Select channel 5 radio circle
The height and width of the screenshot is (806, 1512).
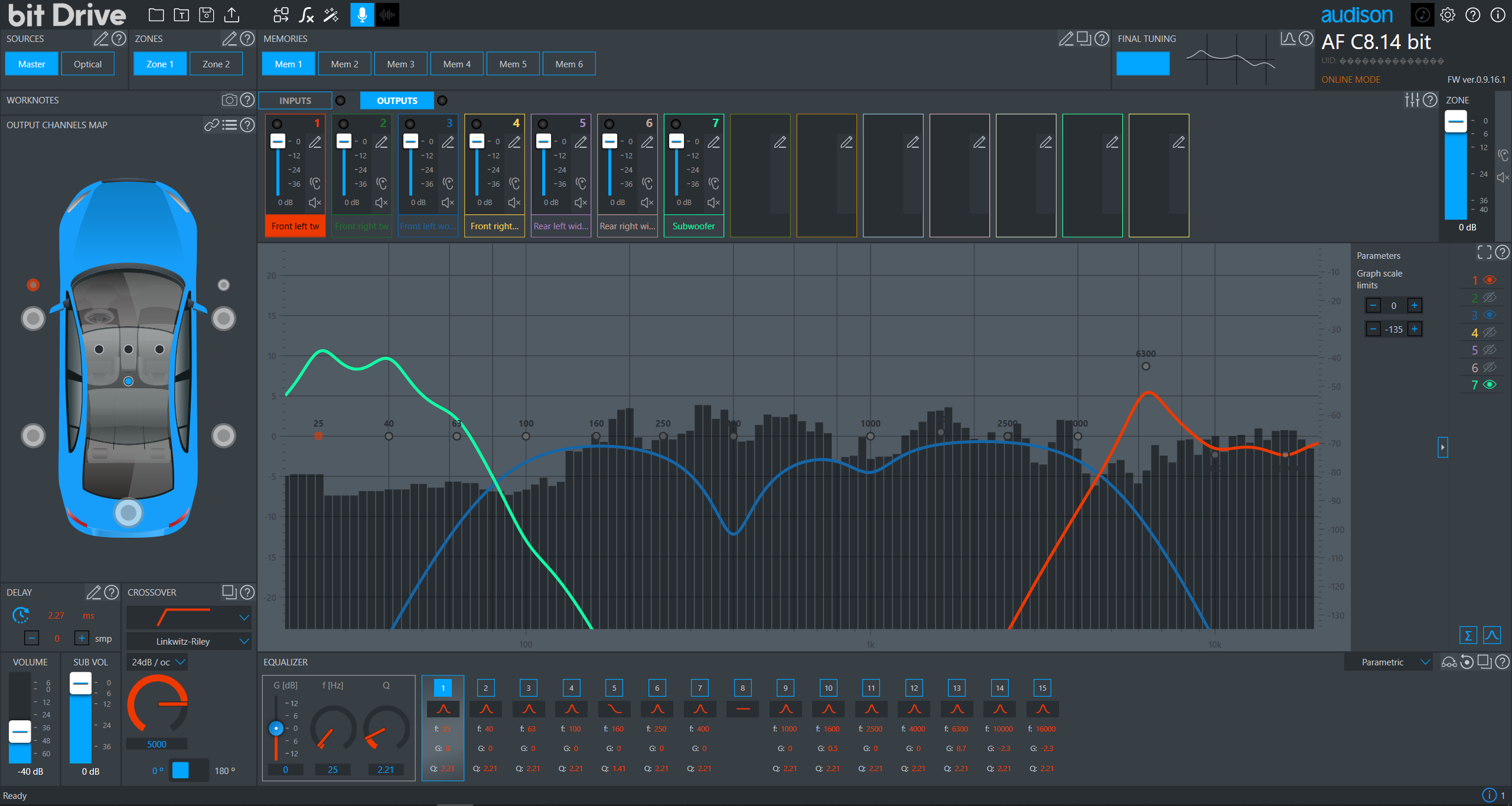(x=543, y=124)
